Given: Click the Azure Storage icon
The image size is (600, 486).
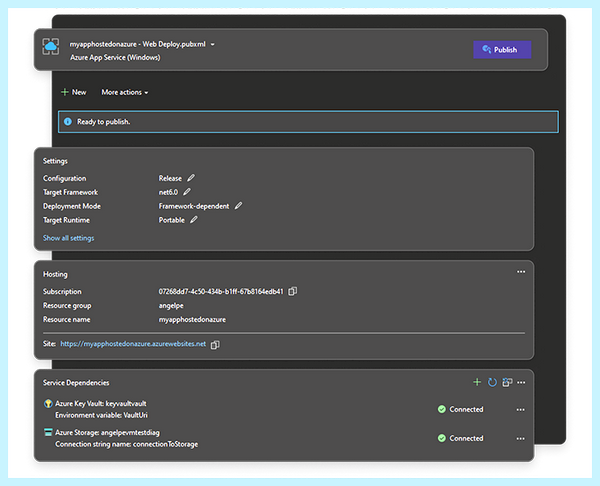Looking at the screenshot, I should tap(48, 432).
